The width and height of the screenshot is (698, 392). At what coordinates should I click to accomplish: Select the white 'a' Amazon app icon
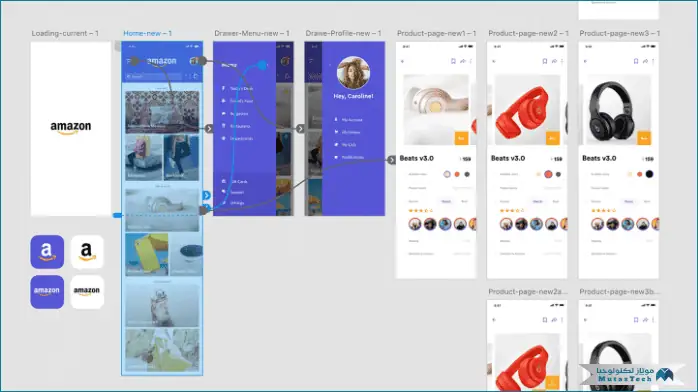point(87,252)
